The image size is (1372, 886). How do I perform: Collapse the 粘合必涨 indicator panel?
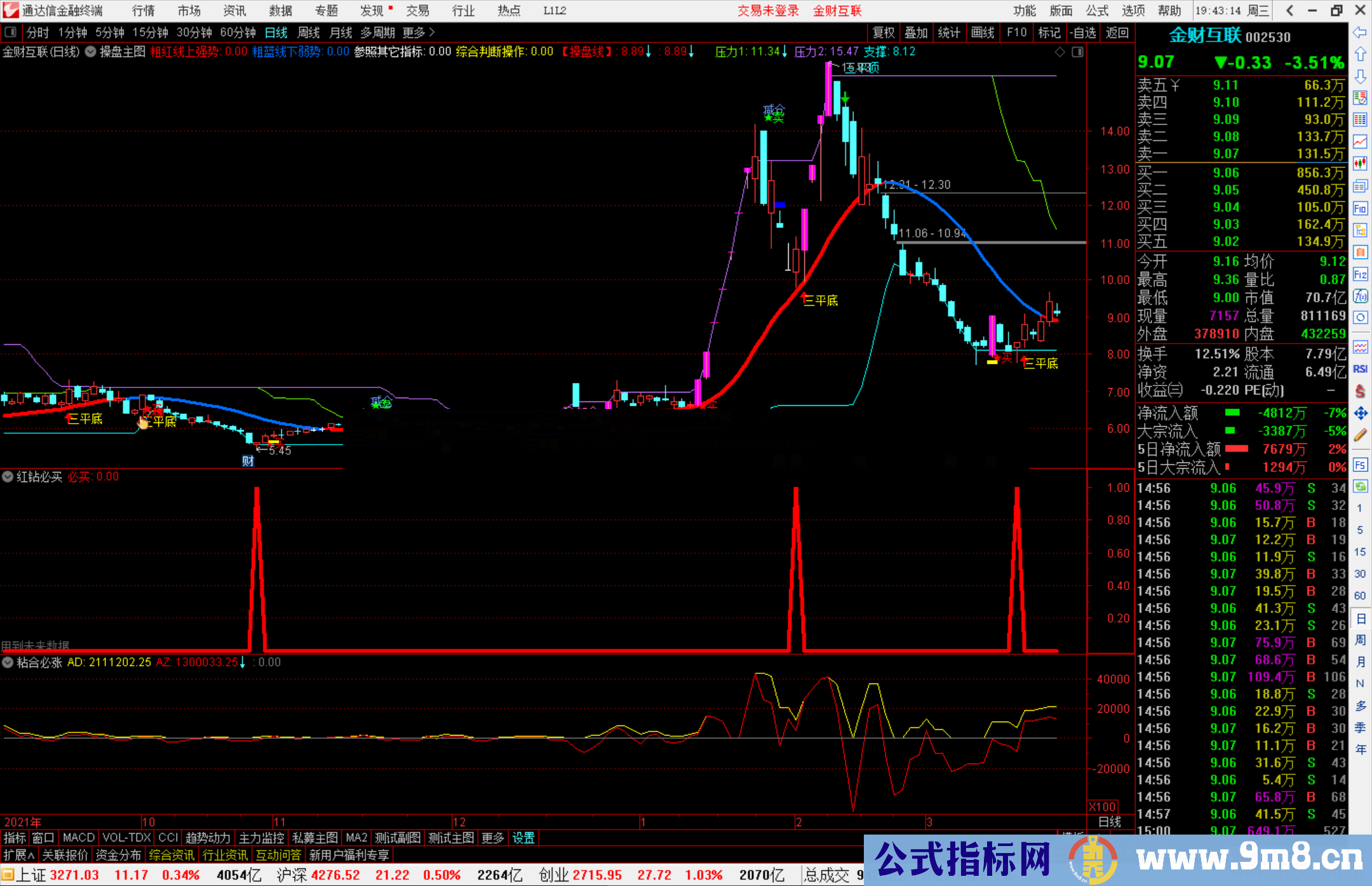point(8,662)
